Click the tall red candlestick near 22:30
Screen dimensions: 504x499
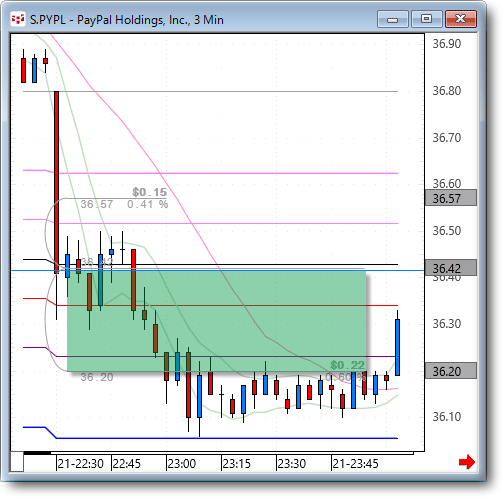(x=57, y=182)
